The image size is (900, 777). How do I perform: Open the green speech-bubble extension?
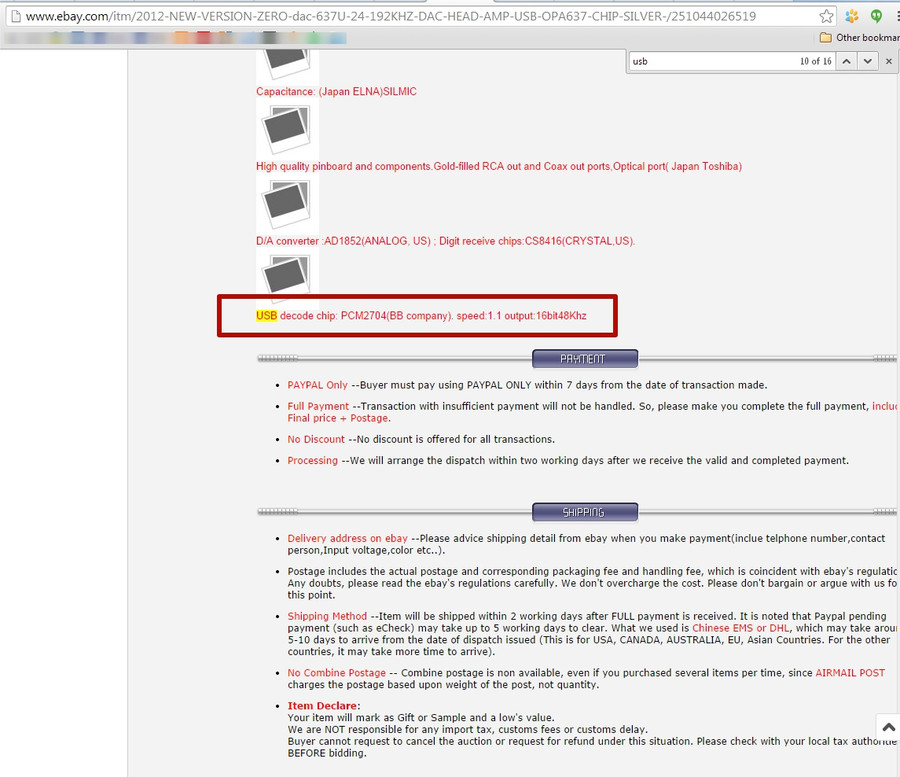coord(876,16)
